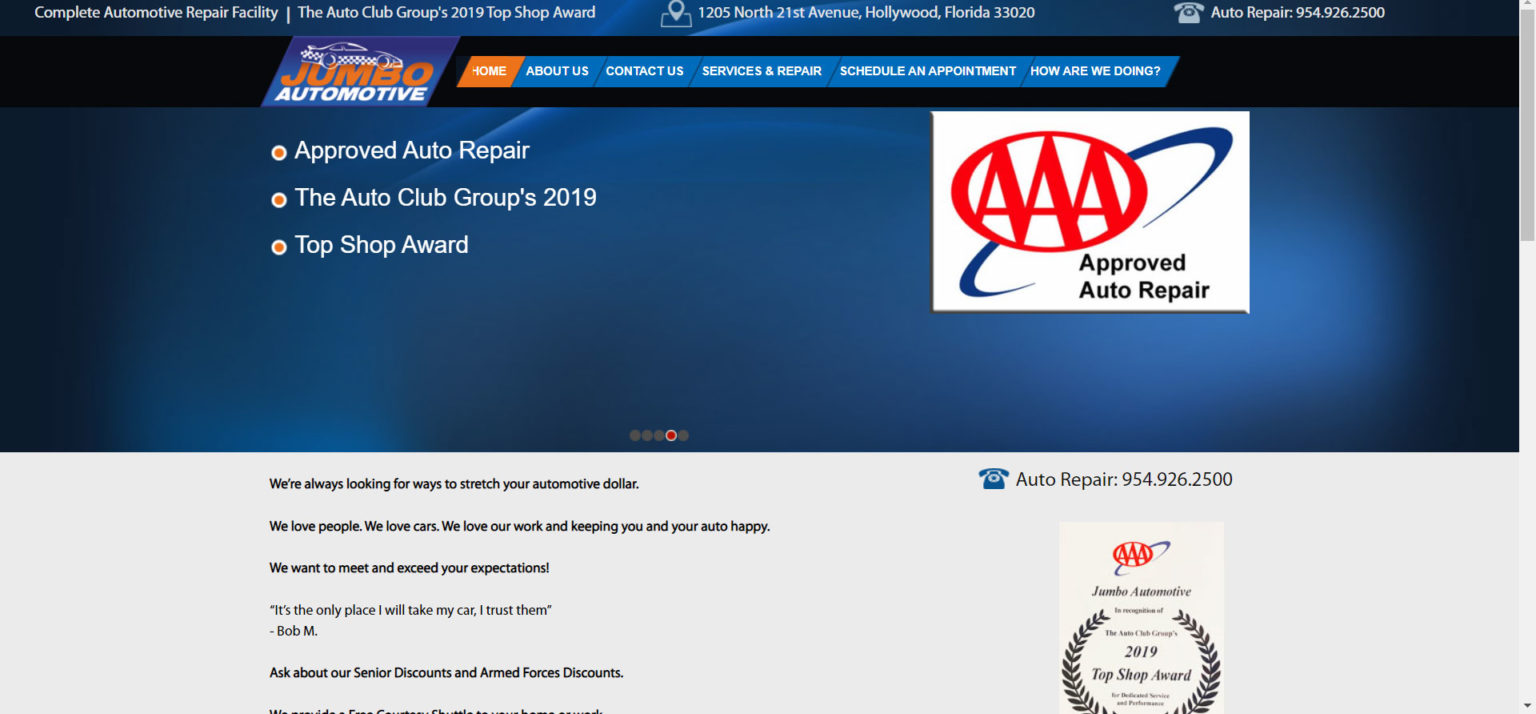Select the second carousel dot
This screenshot has width=1536, height=714.
tap(647, 435)
